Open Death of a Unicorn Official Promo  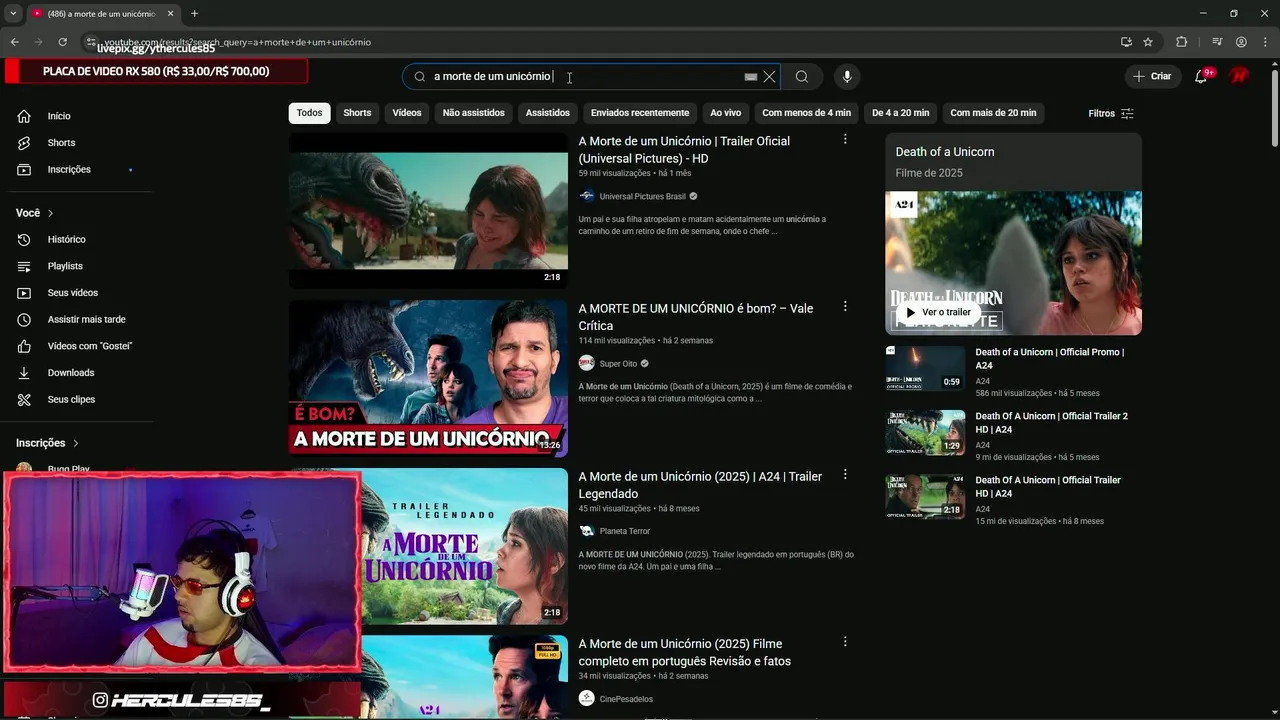pos(1050,359)
